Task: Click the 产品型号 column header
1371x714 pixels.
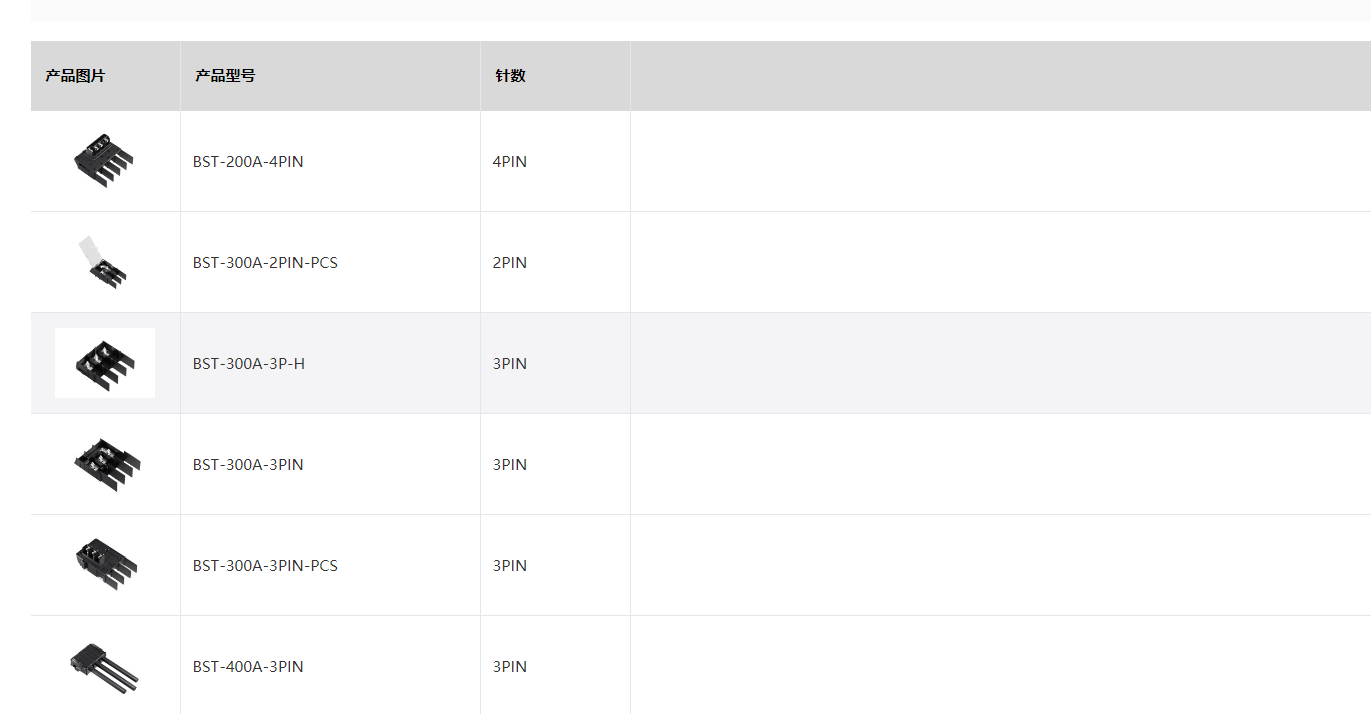Action: tap(225, 76)
